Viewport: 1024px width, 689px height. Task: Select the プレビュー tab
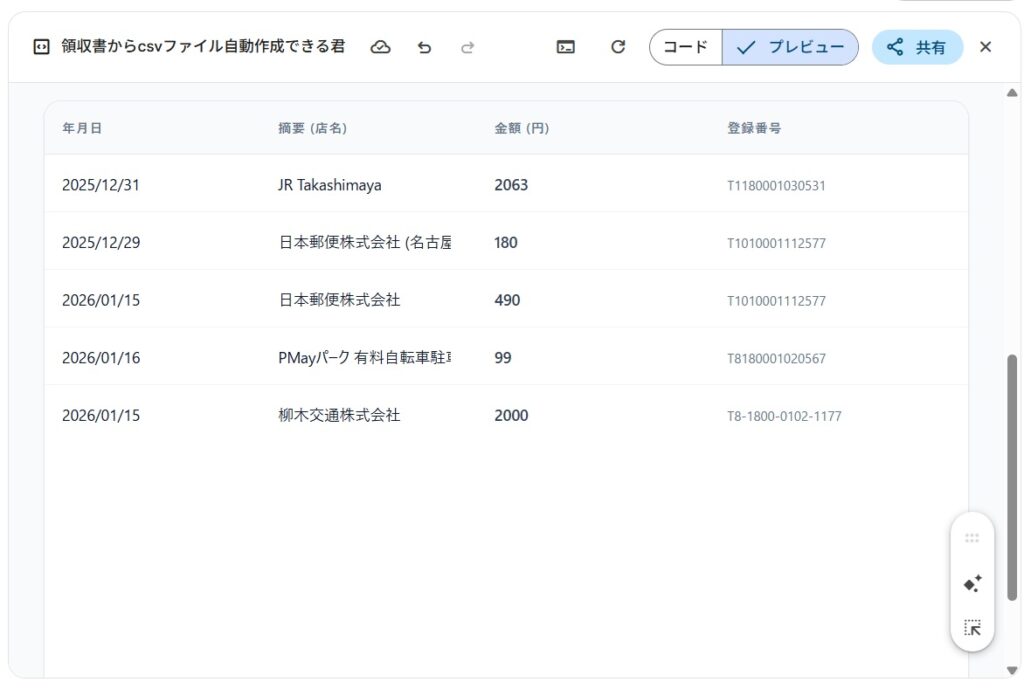coord(790,47)
